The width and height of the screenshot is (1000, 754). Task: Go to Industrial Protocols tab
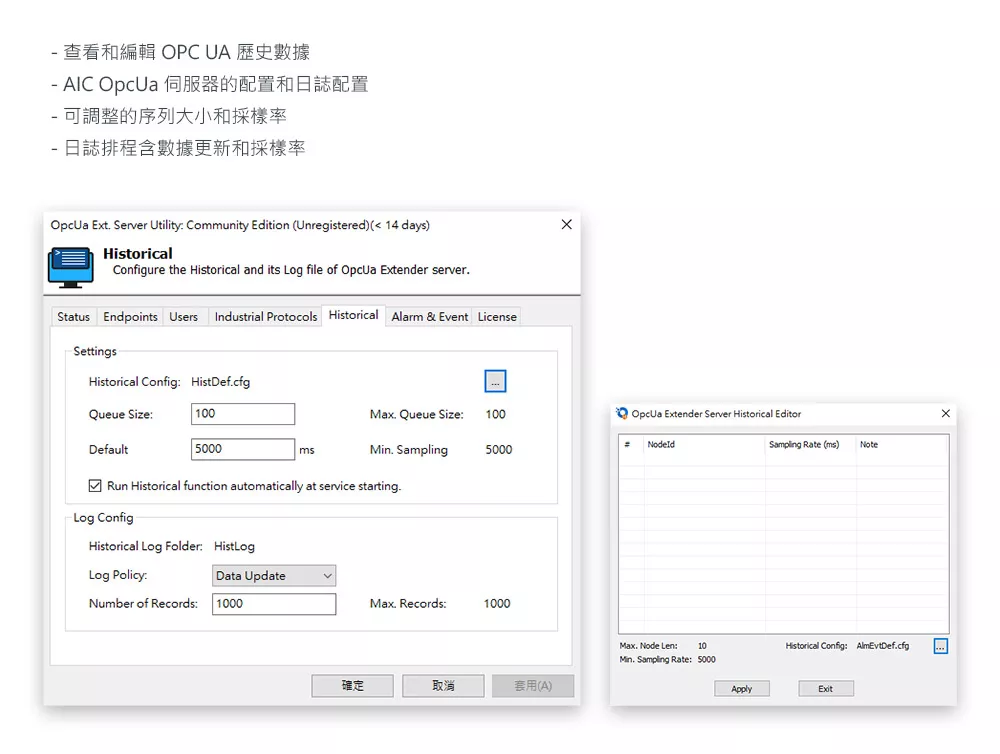265,317
